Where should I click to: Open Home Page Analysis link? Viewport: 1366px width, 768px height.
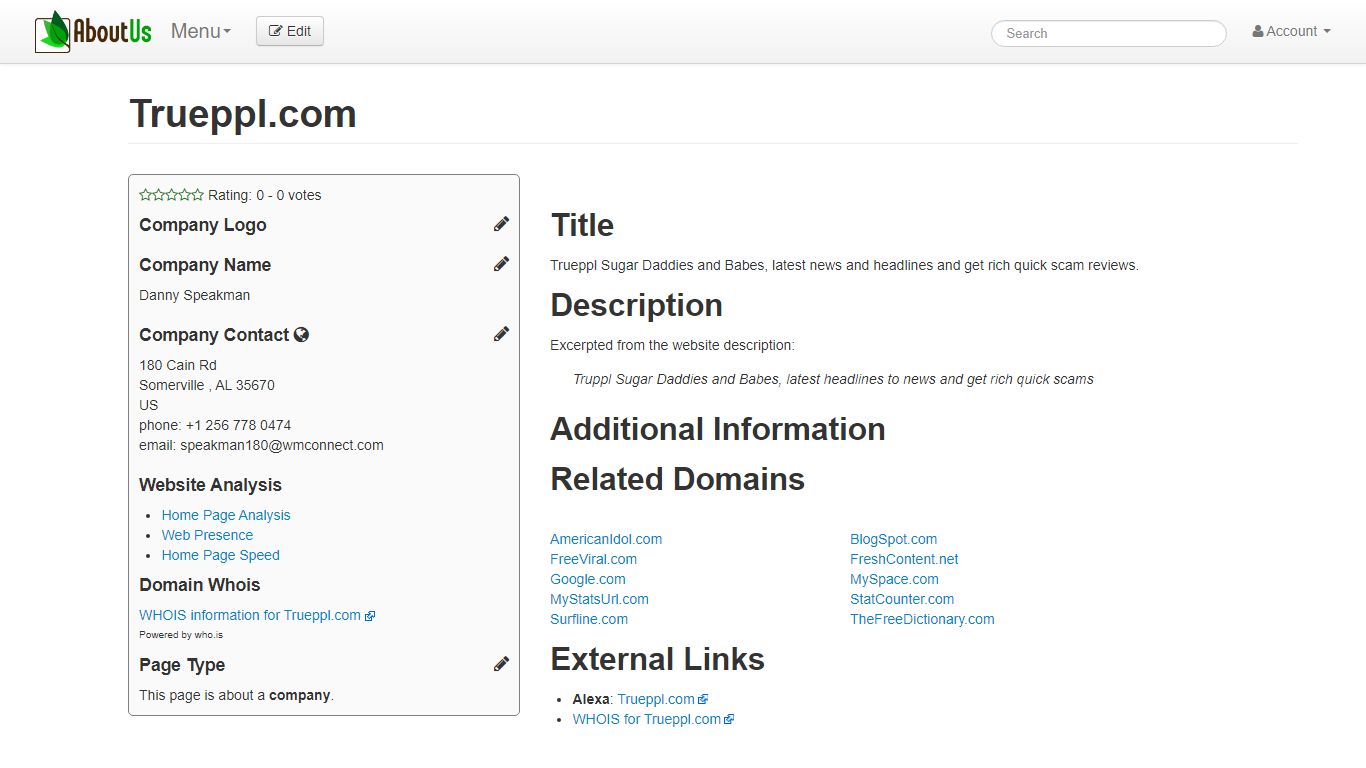coord(226,515)
